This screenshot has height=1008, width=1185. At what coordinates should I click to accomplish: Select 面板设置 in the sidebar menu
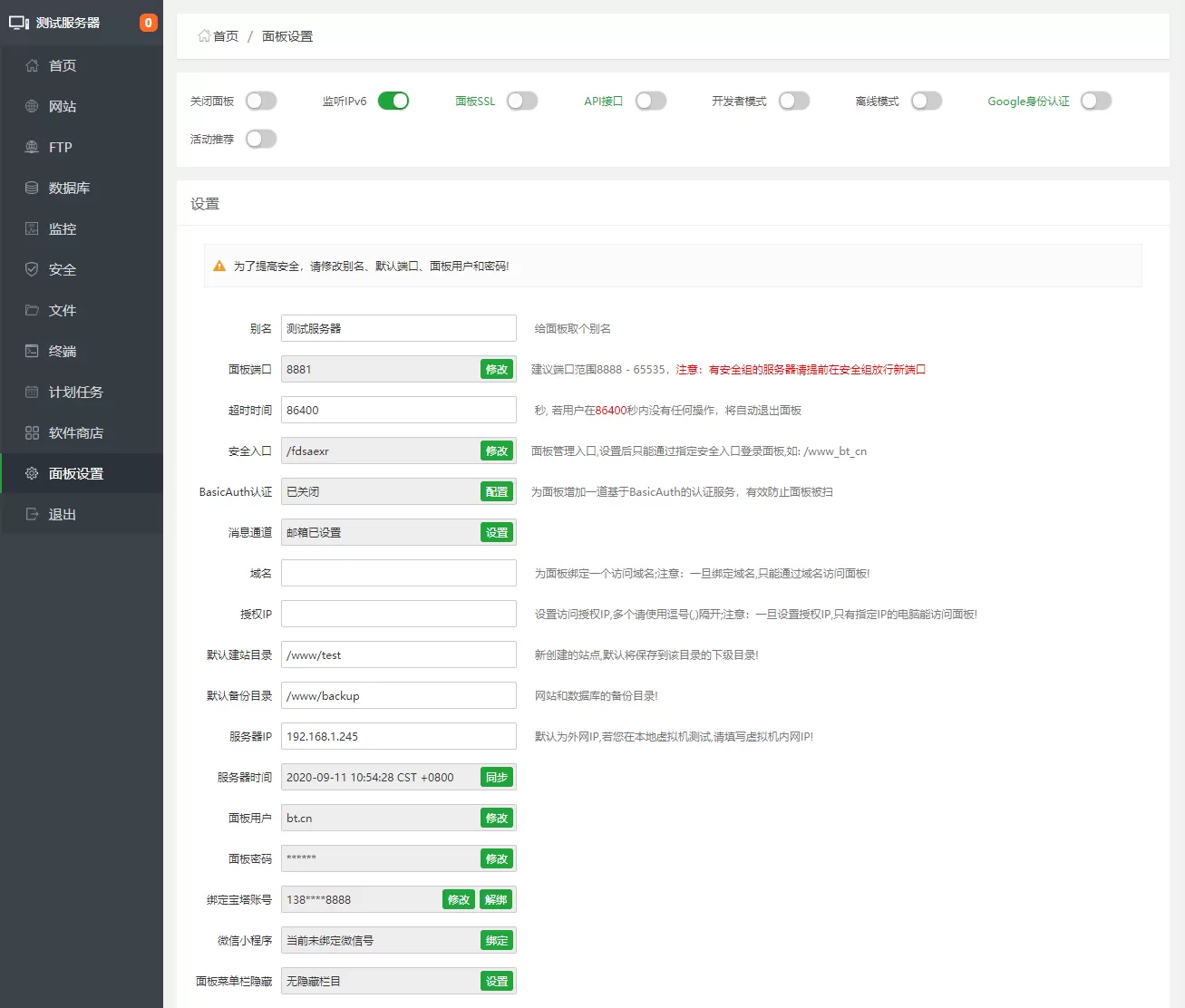coord(78,473)
